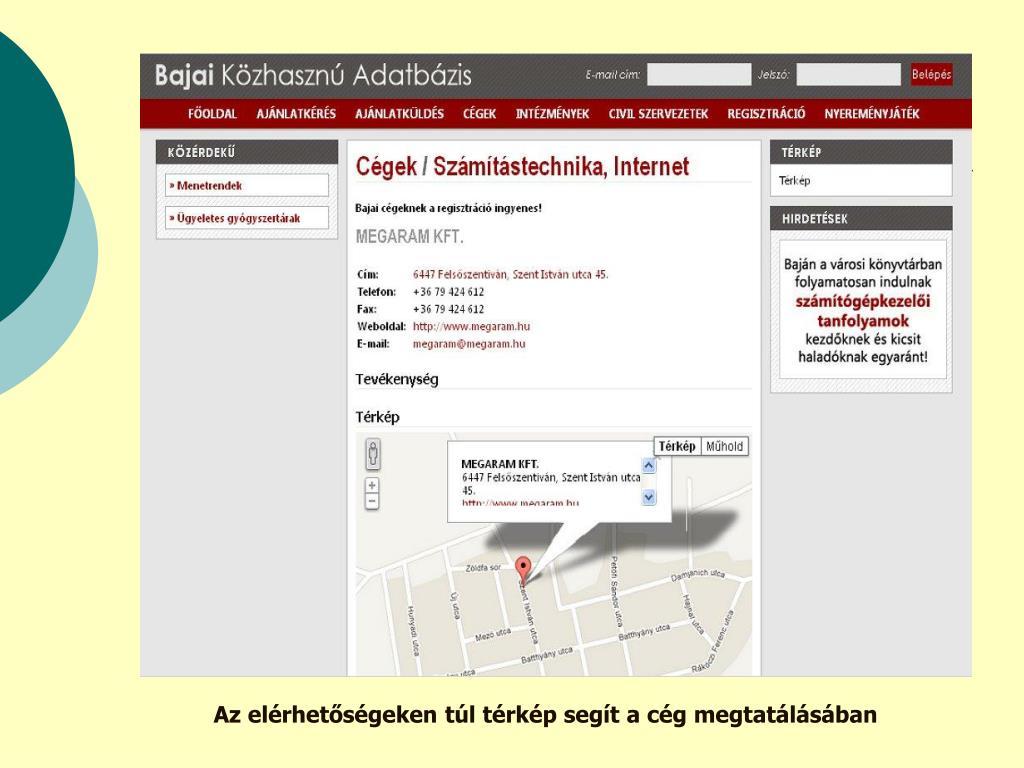Click MEGARAM KFT. title in map bubble

500,464
